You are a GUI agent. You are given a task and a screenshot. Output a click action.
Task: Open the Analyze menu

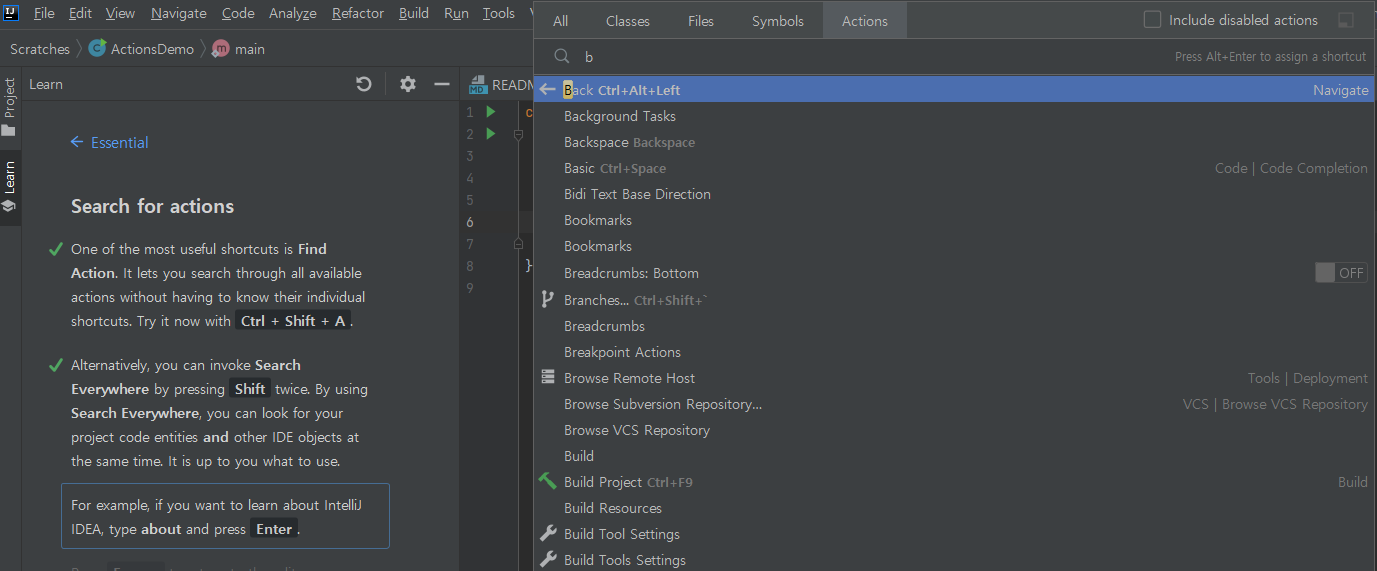(x=292, y=13)
